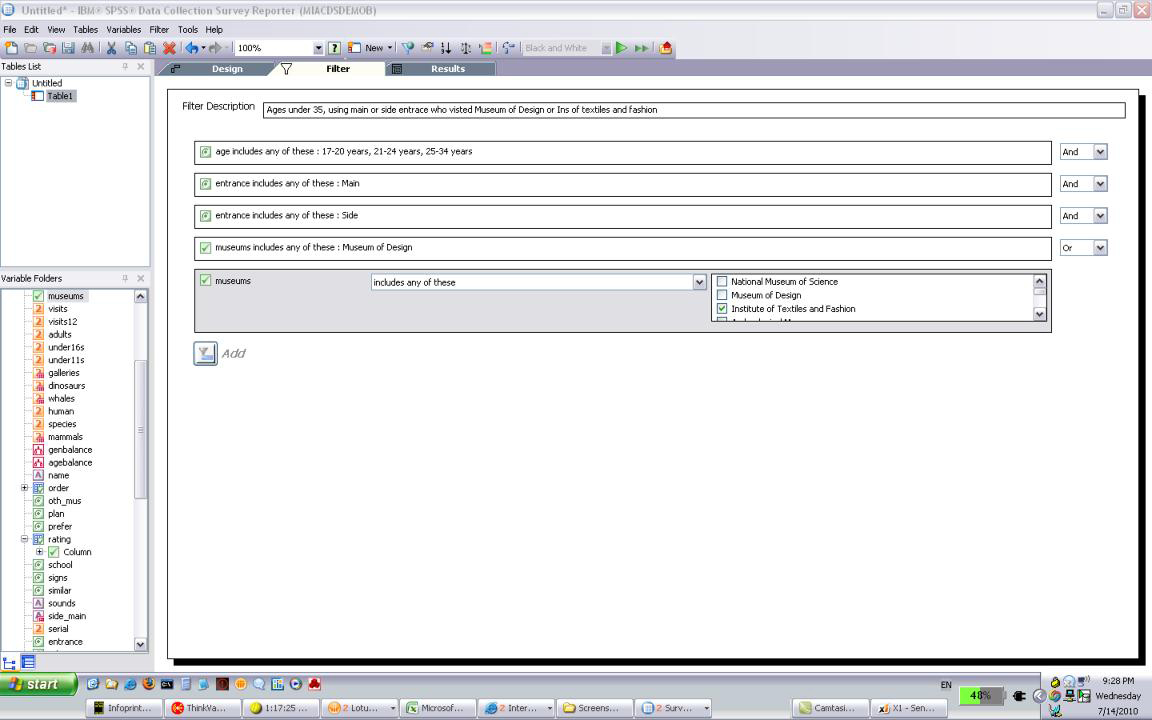Click the Undo arrow icon

[191, 48]
